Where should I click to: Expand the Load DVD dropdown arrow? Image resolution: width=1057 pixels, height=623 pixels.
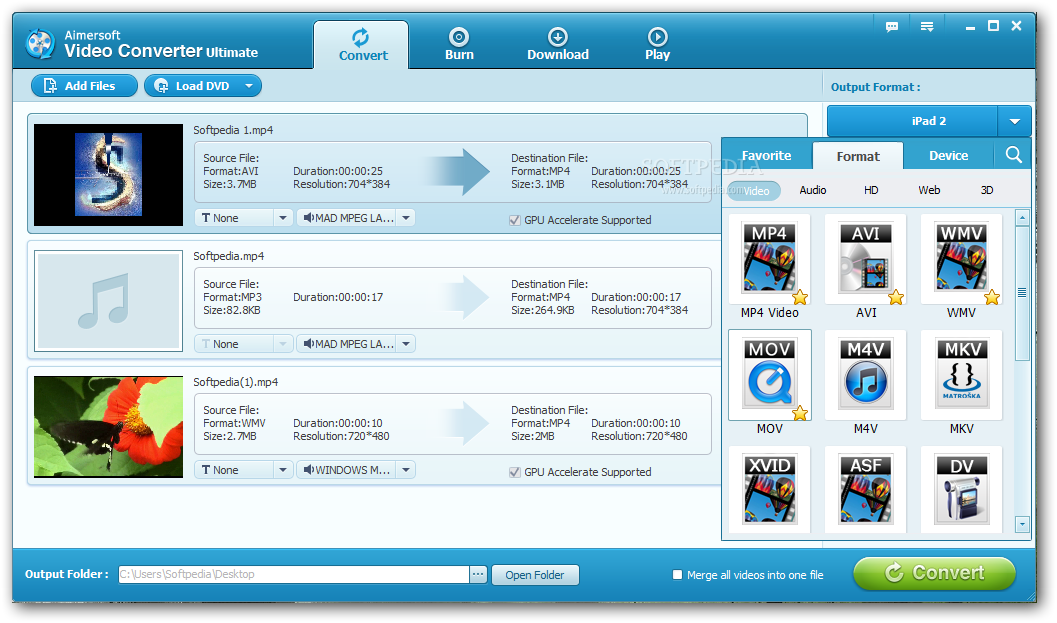pos(249,86)
